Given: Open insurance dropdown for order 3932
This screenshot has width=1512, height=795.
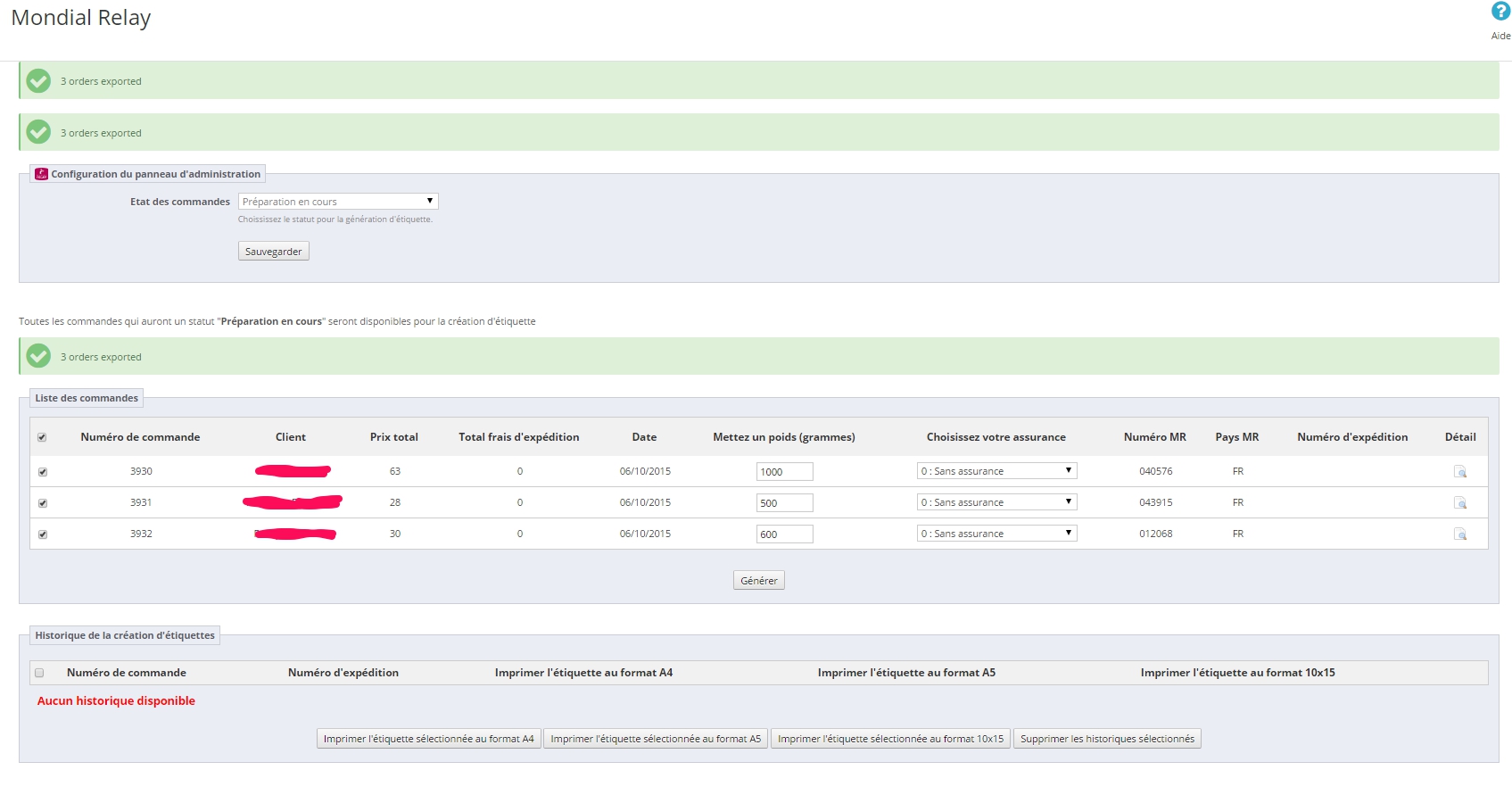Looking at the screenshot, I should (996, 534).
